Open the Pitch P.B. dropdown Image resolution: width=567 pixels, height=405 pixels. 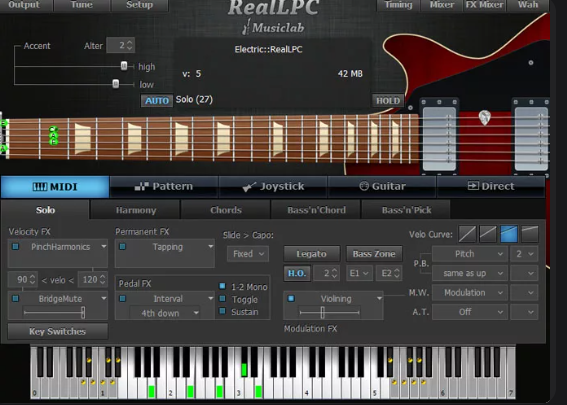pos(469,254)
